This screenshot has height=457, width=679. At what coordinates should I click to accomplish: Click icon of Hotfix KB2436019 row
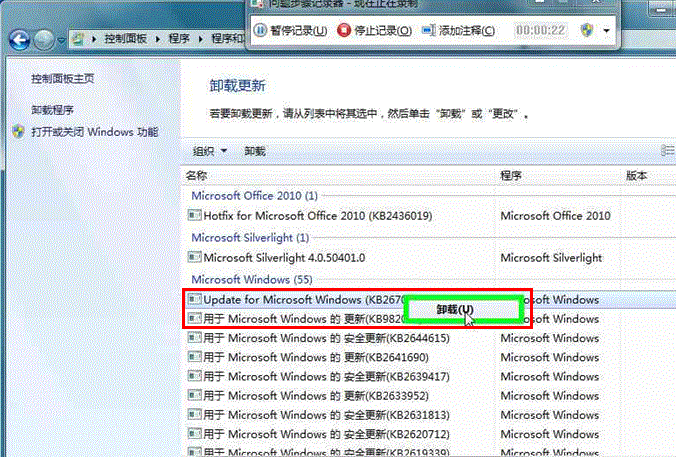[x=194, y=215]
